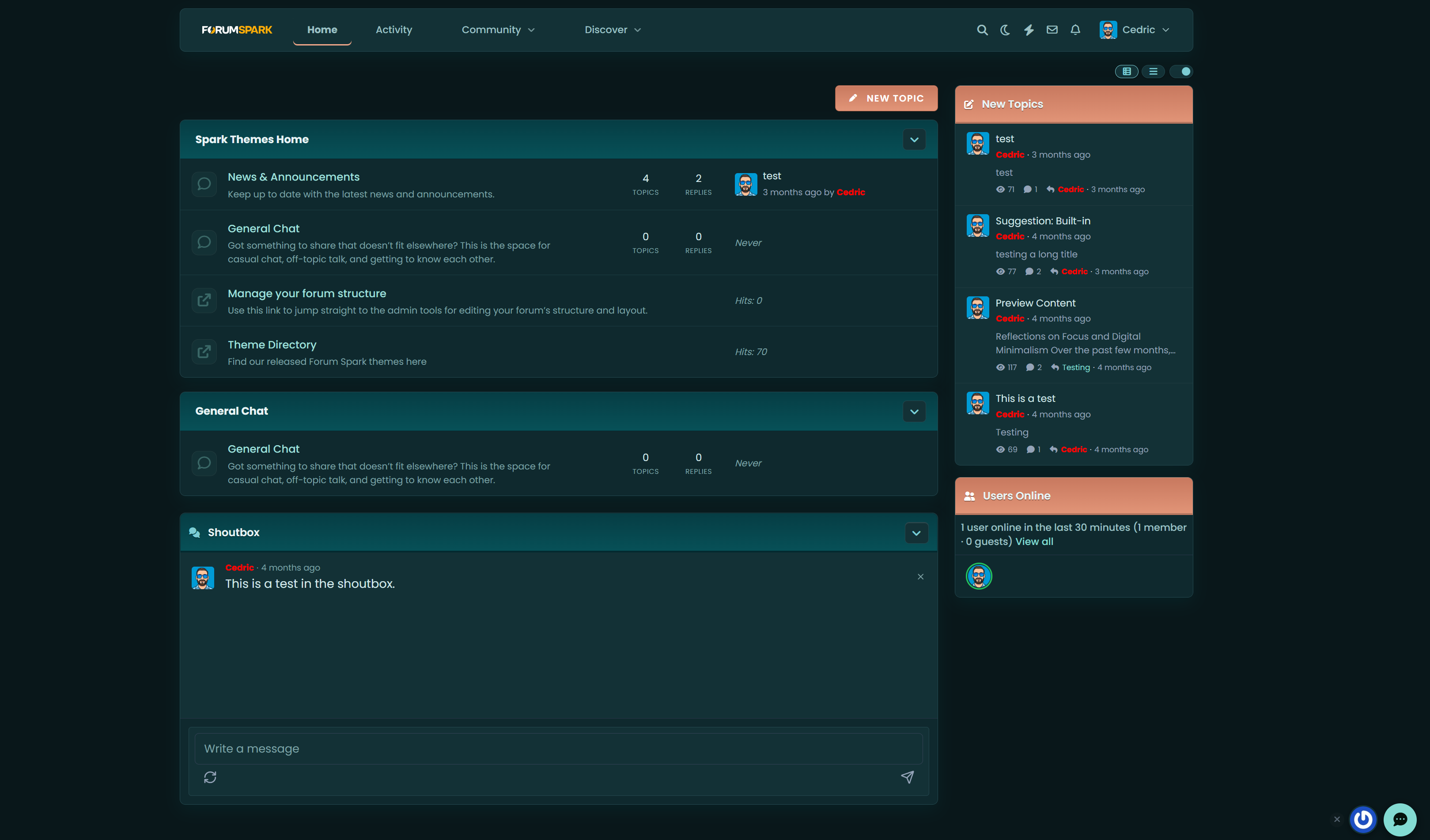
Task: Click the News & Announcements forum bubble icon
Action: (x=204, y=184)
